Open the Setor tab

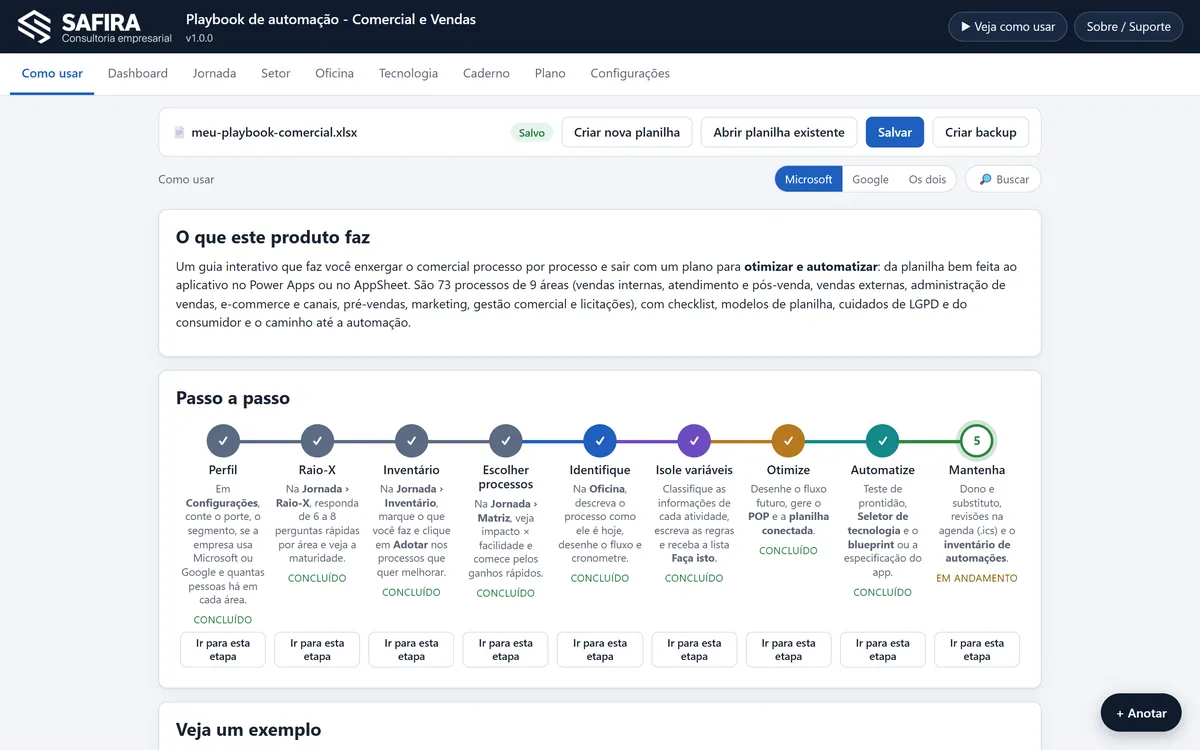click(276, 73)
